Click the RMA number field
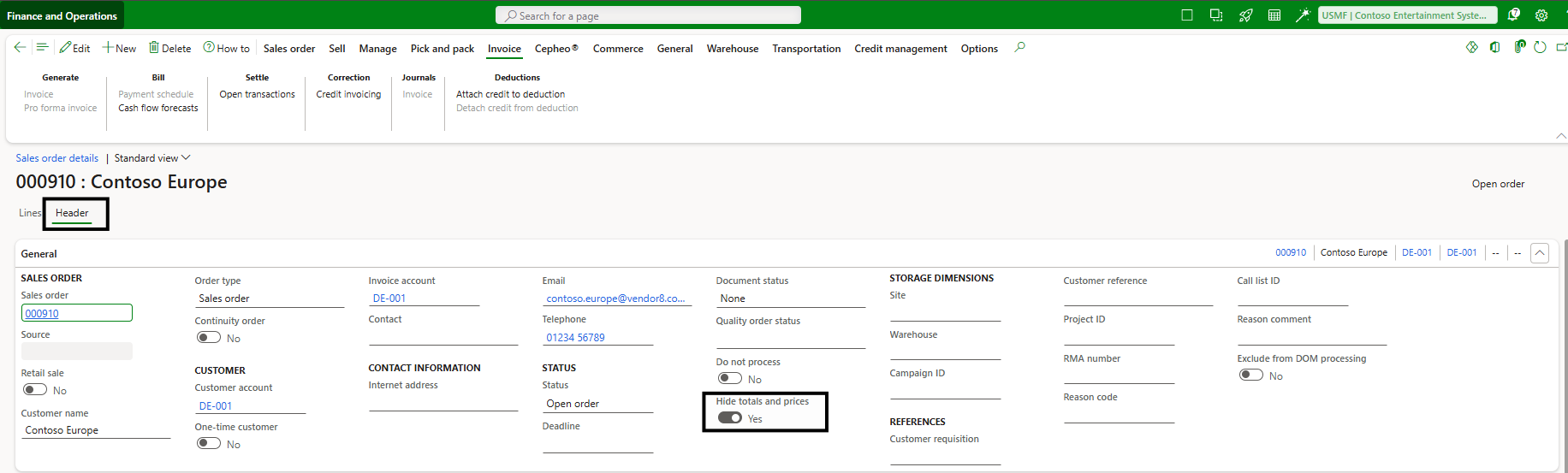Screen dimensions: 1568x473 pyautogui.click(x=1119, y=375)
